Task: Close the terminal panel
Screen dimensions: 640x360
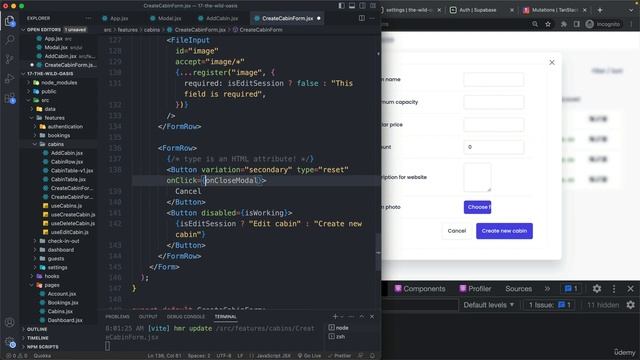Action: [x=372, y=316]
